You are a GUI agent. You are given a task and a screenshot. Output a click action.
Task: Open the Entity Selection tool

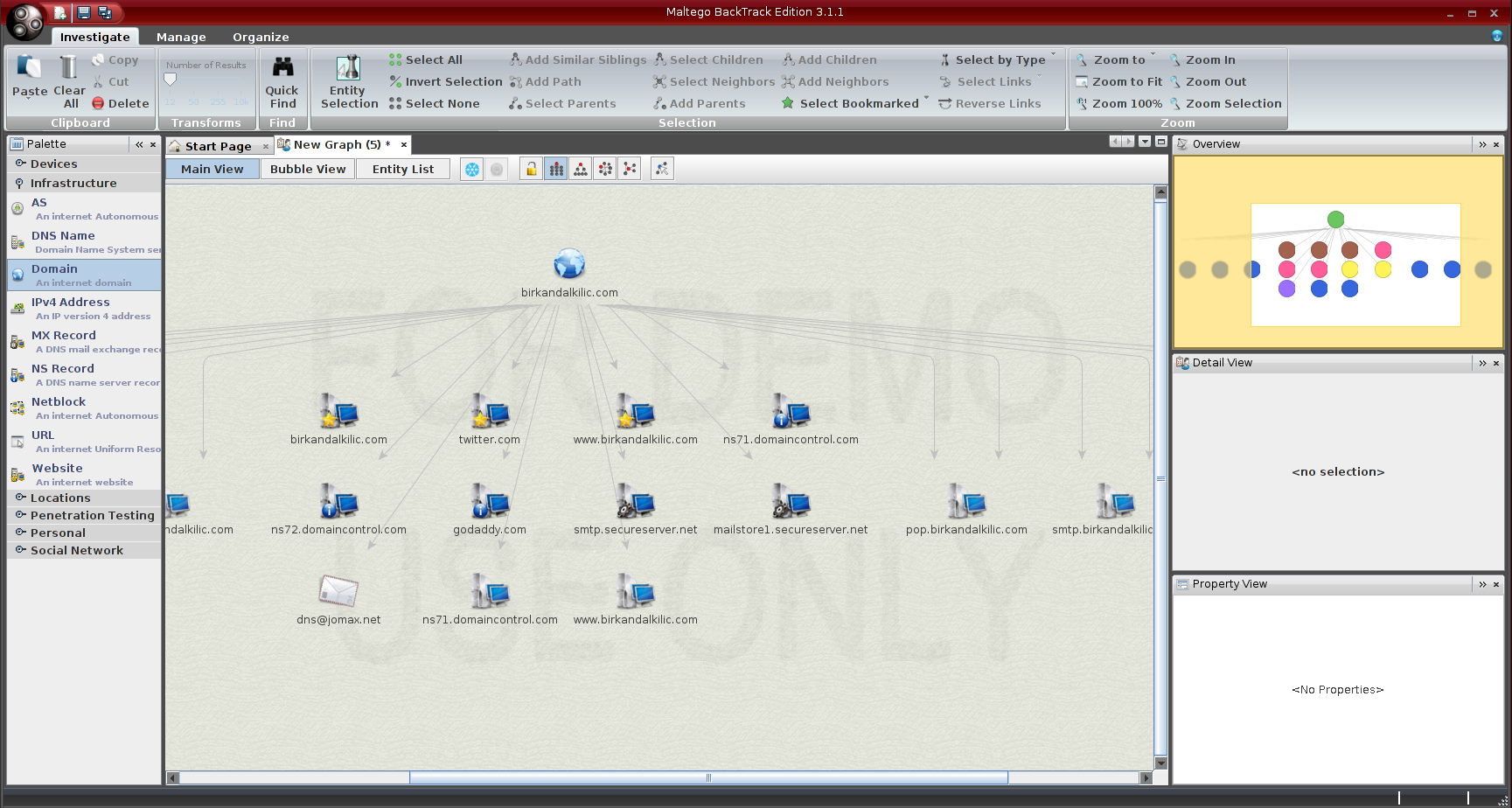[349, 81]
